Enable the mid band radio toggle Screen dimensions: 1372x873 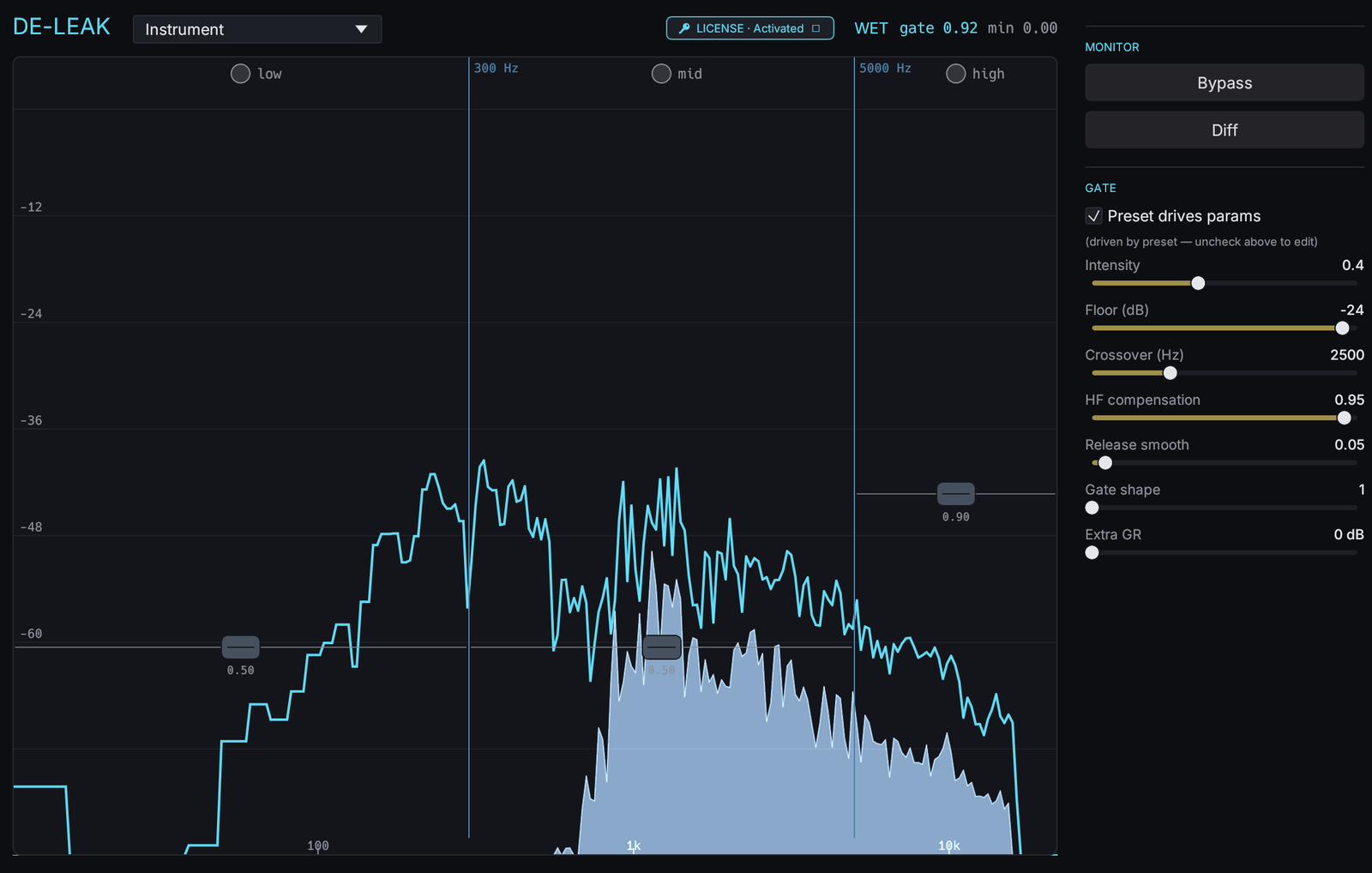pos(661,74)
